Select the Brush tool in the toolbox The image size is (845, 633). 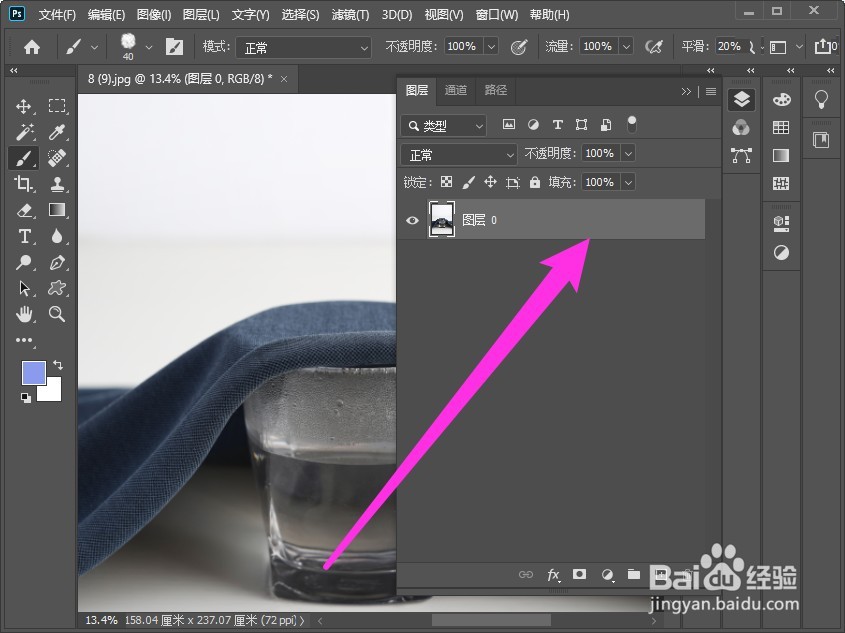point(24,158)
